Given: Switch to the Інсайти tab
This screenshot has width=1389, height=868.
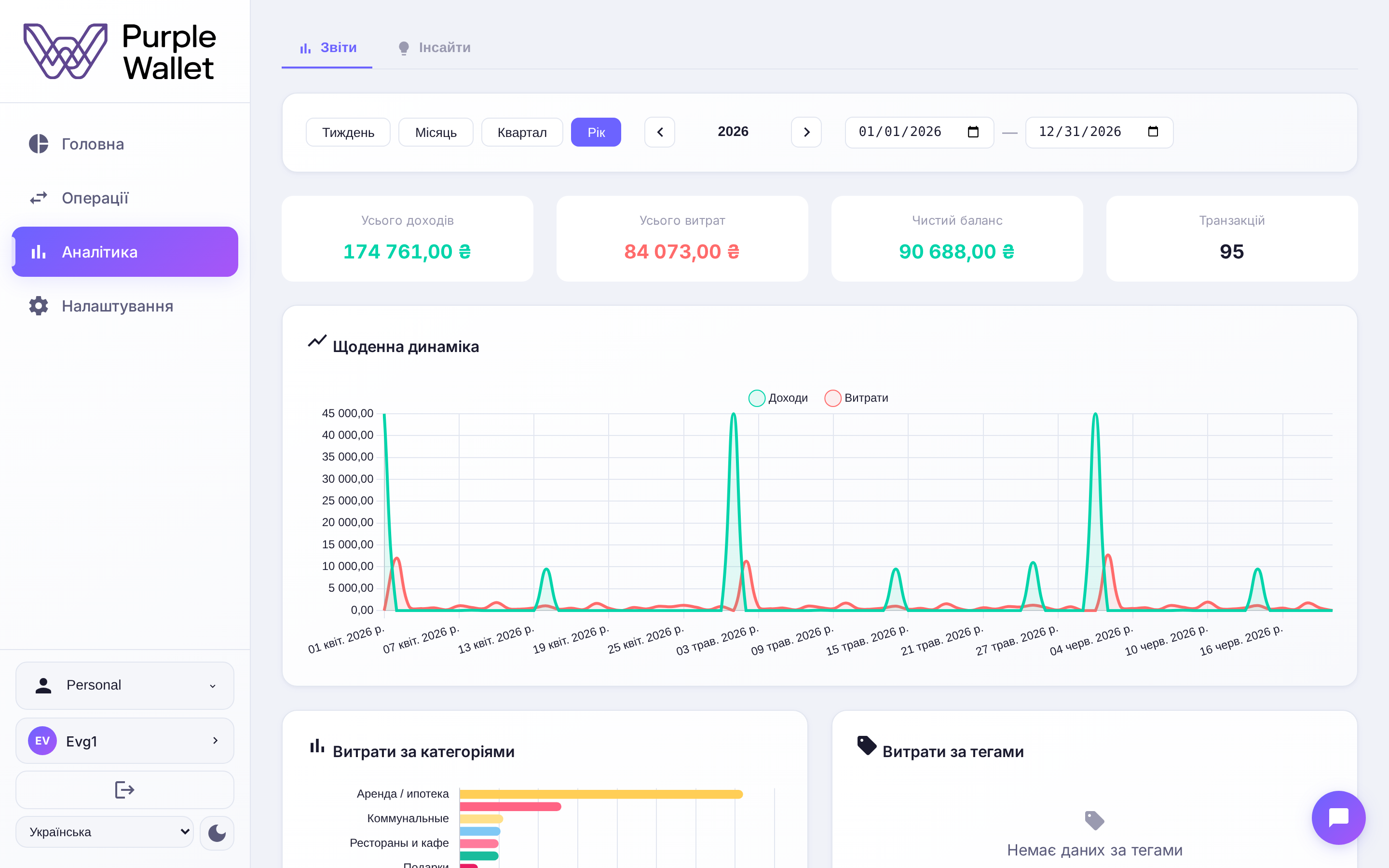Looking at the screenshot, I should [435, 48].
